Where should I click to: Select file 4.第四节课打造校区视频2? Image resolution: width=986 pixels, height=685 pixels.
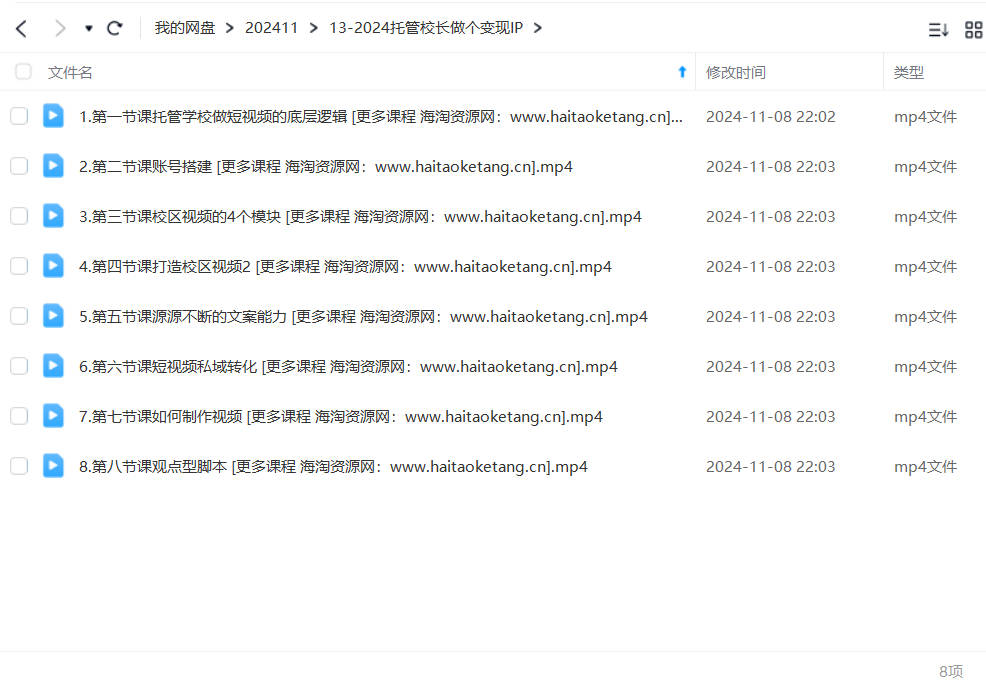pos(345,267)
